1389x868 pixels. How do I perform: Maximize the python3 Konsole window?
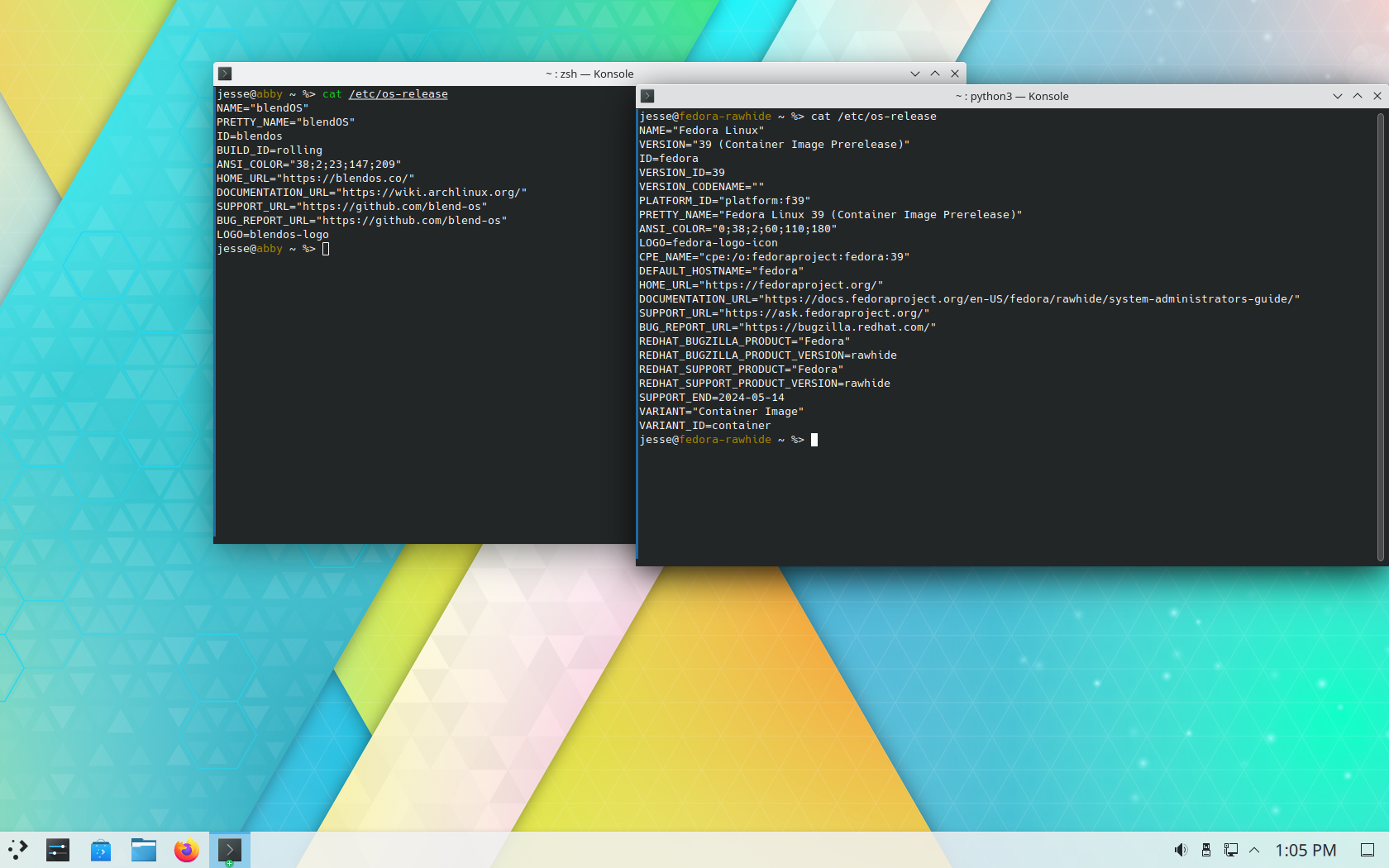pos(1358,96)
